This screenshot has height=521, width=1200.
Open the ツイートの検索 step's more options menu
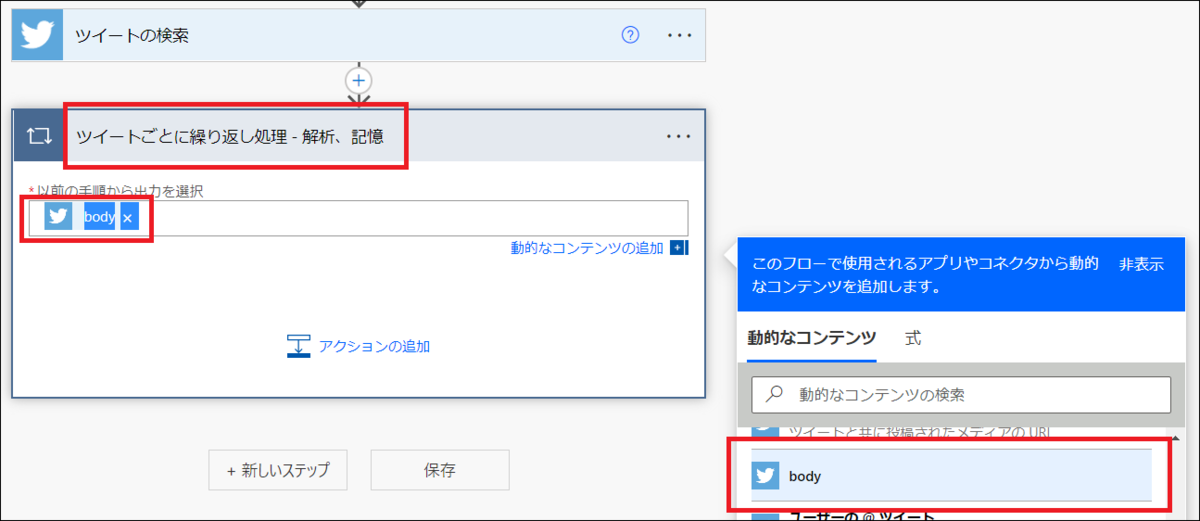679,35
